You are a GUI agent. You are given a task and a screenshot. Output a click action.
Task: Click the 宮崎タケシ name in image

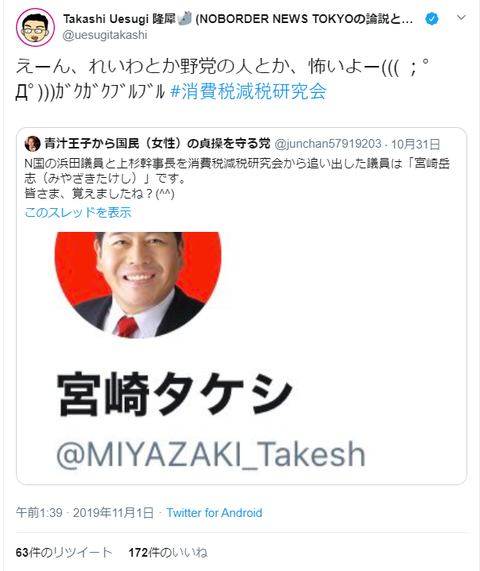click(174, 394)
